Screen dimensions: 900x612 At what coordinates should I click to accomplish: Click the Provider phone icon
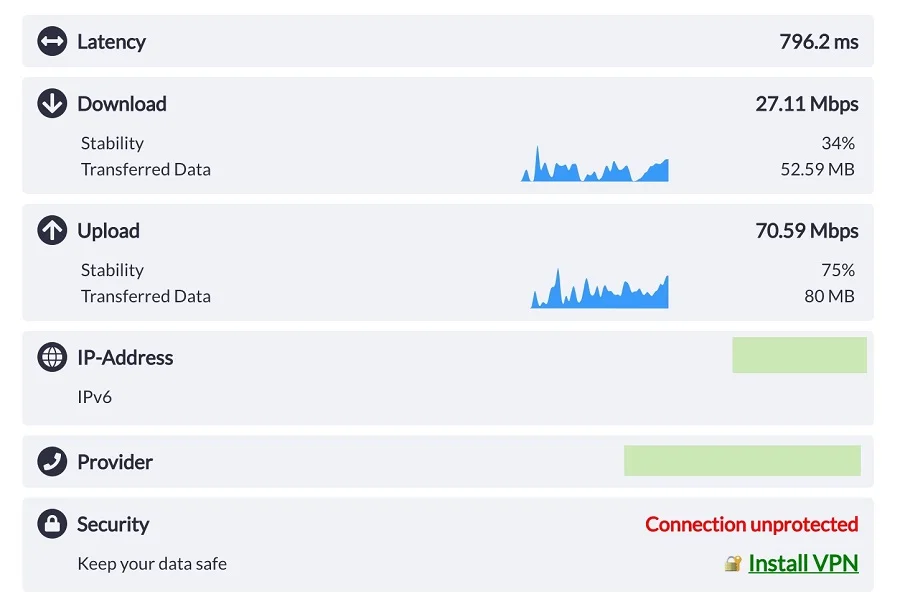[x=52, y=462]
